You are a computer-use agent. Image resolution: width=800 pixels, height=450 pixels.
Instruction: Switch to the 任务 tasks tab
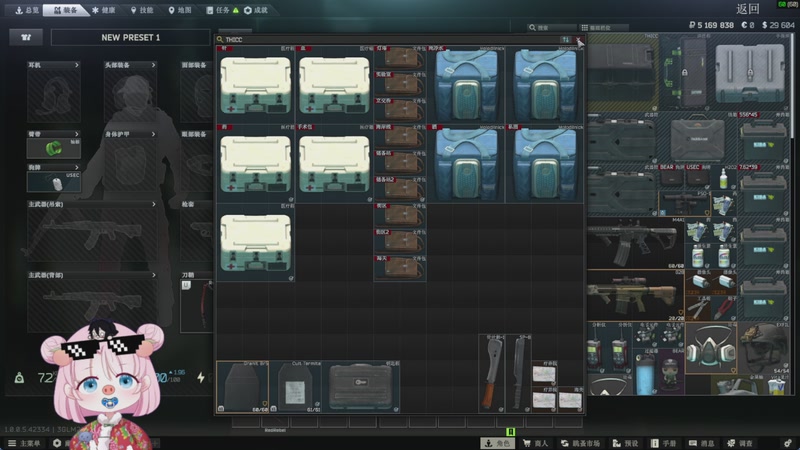pyautogui.click(x=222, y=10)
